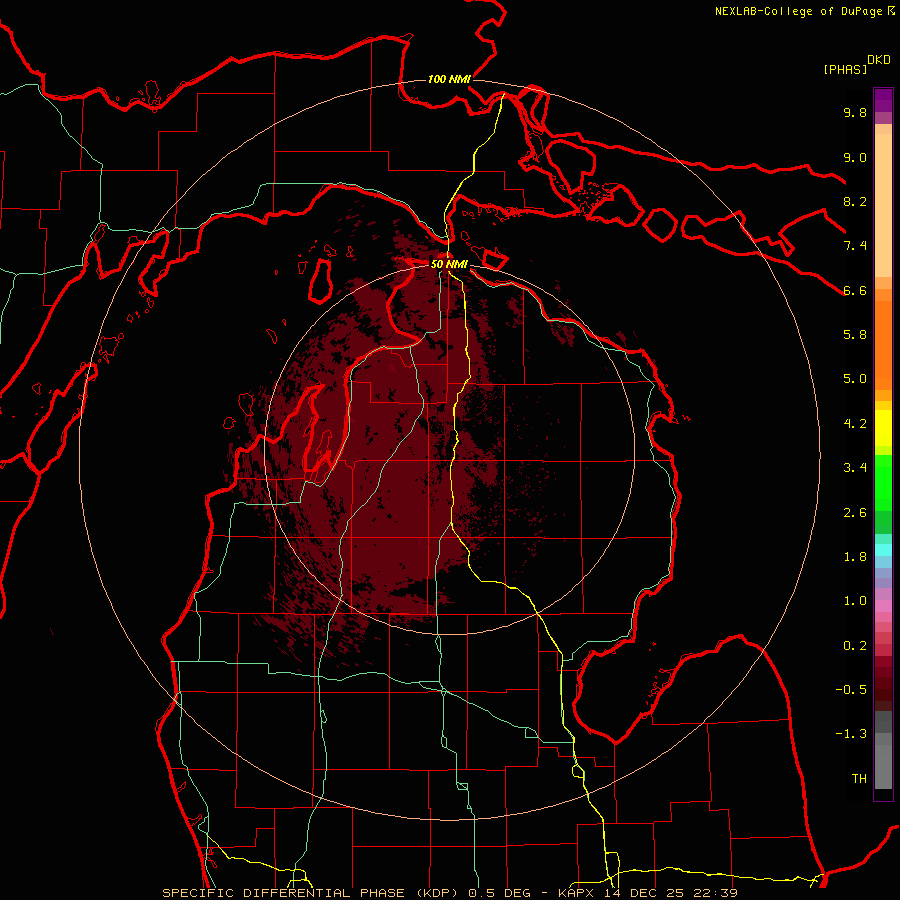The width and height of the screenshot is (900, 900).
Task: Click the DKD label above the color scale
Action: click(879, 60)
